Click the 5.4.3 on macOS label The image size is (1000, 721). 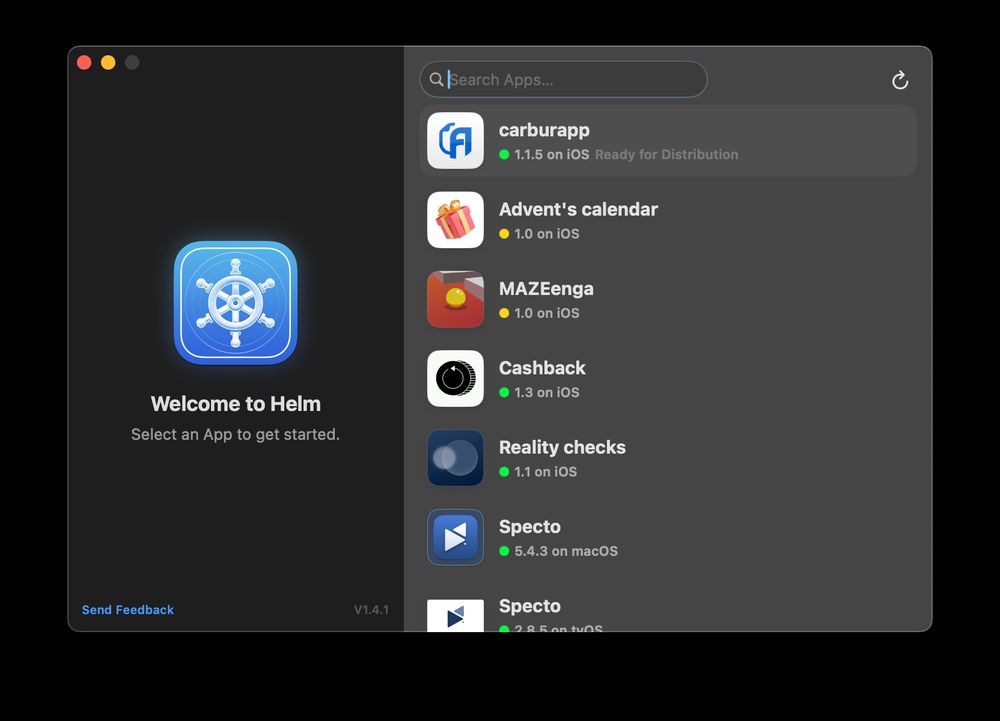(566, 551)
